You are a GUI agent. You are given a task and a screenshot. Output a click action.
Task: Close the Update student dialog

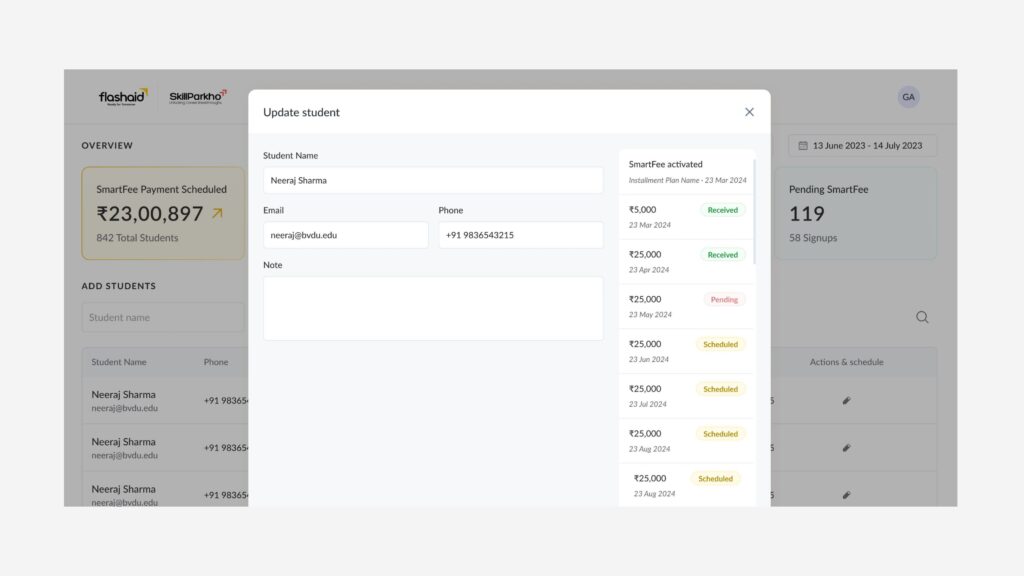(x=749, y=112)
